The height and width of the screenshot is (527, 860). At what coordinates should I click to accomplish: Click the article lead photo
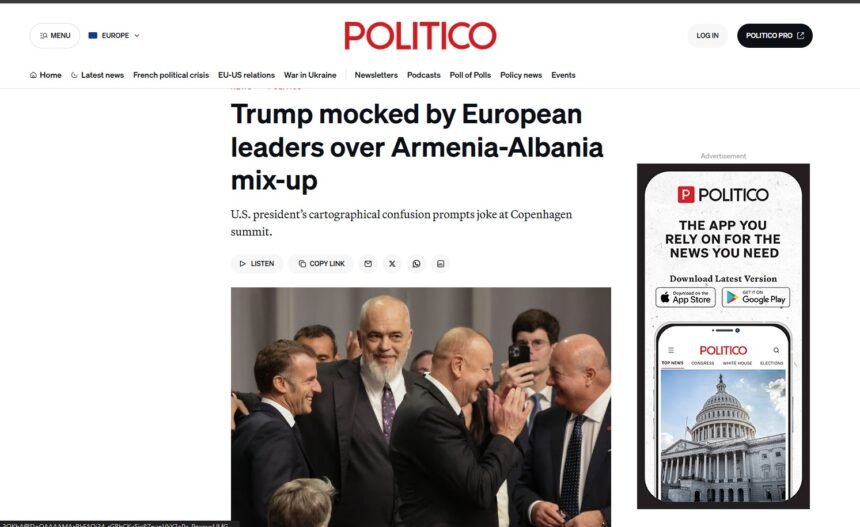tap(421, 407)
